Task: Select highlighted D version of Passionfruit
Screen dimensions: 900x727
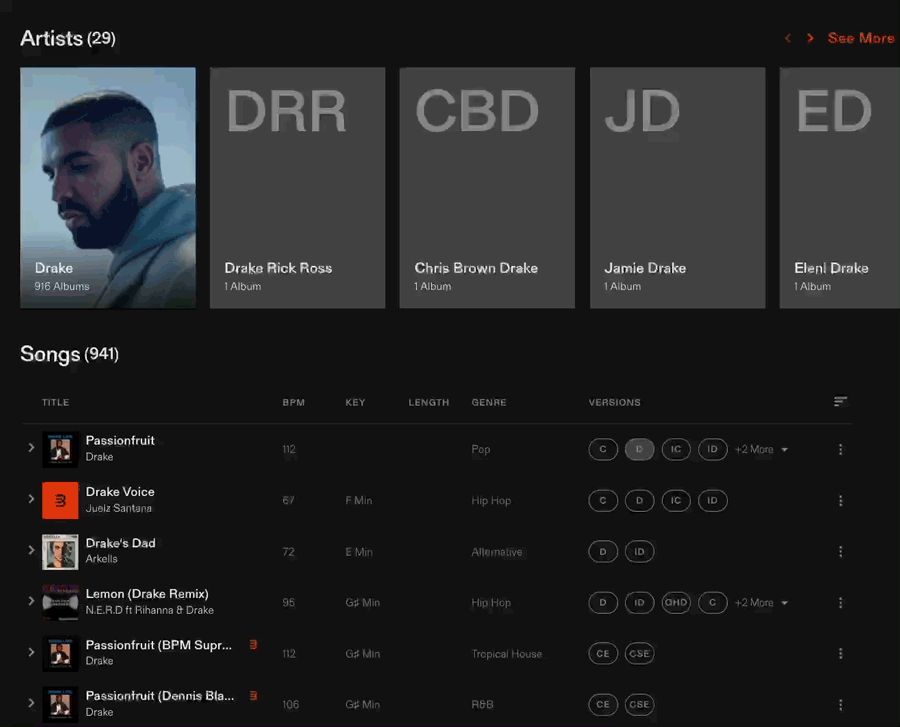Action: 639,449
